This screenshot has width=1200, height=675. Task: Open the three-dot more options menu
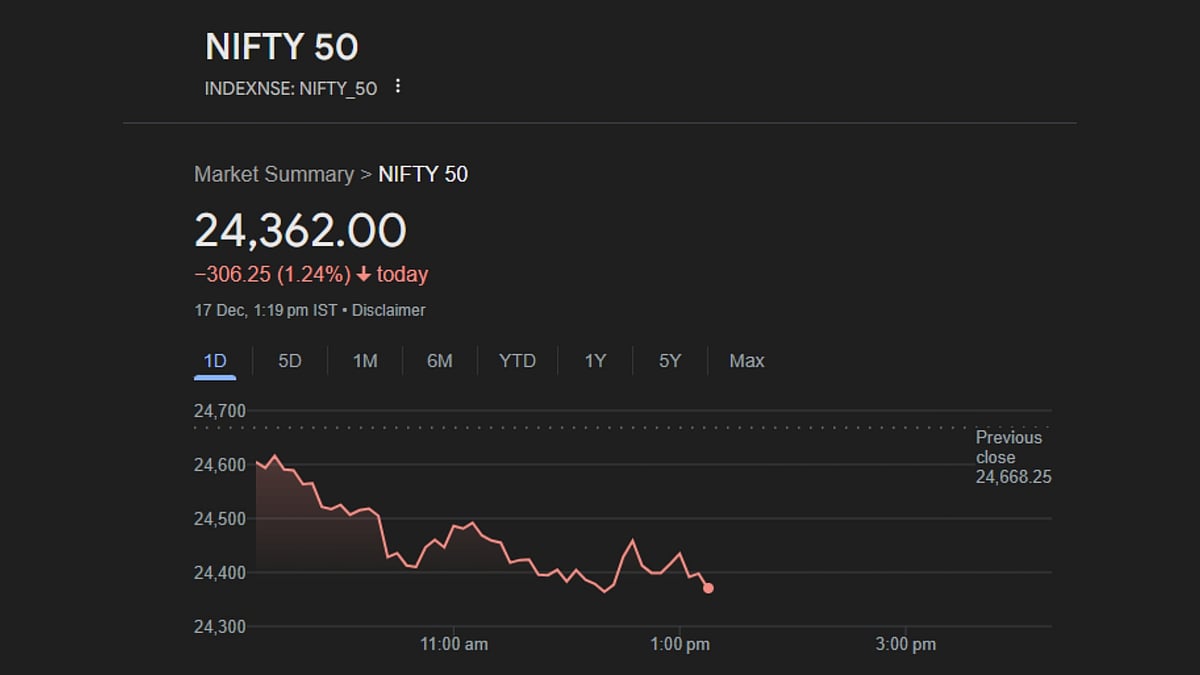pos(398,87)
